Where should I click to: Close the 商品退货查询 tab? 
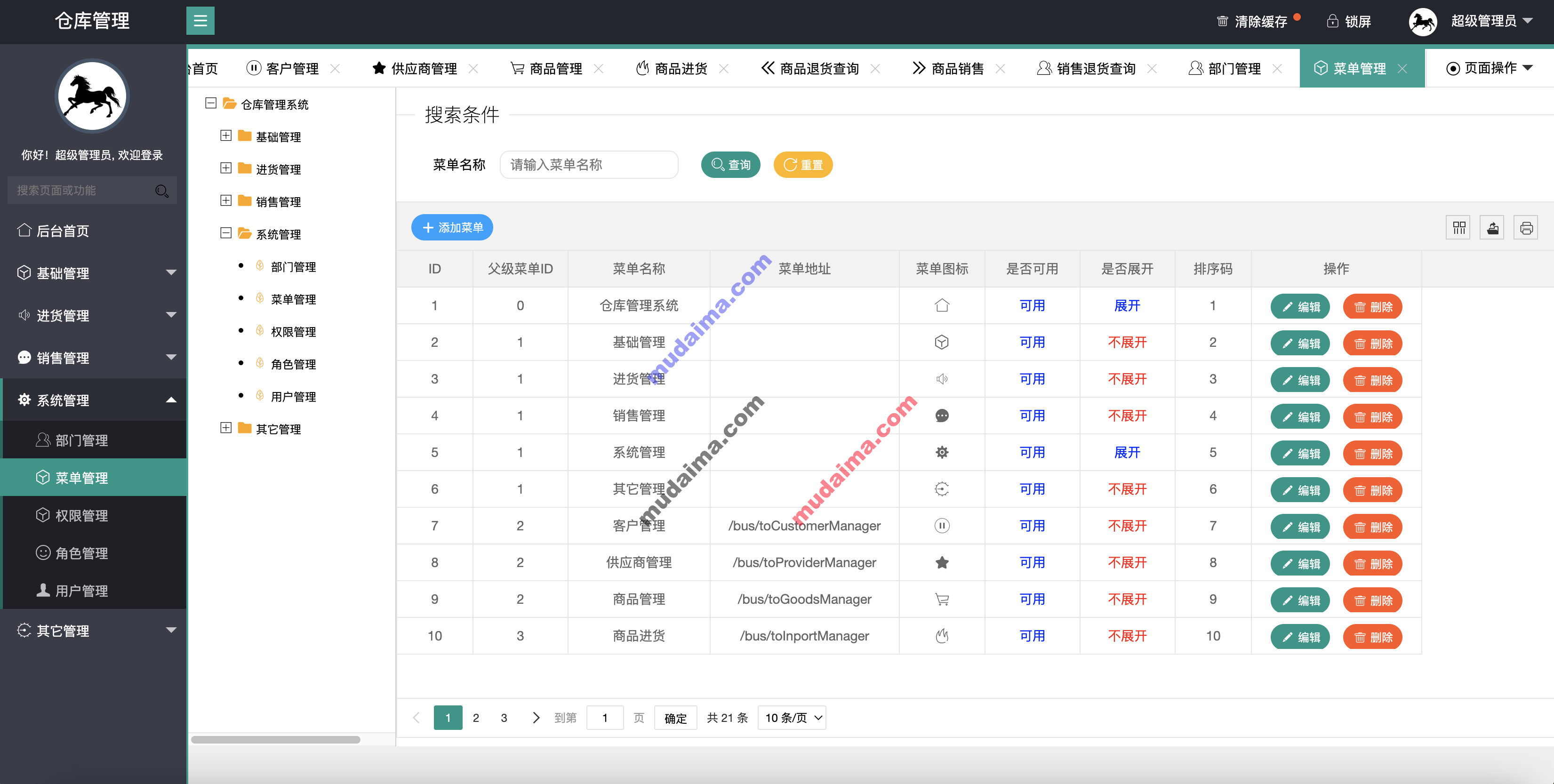[875, 69]
